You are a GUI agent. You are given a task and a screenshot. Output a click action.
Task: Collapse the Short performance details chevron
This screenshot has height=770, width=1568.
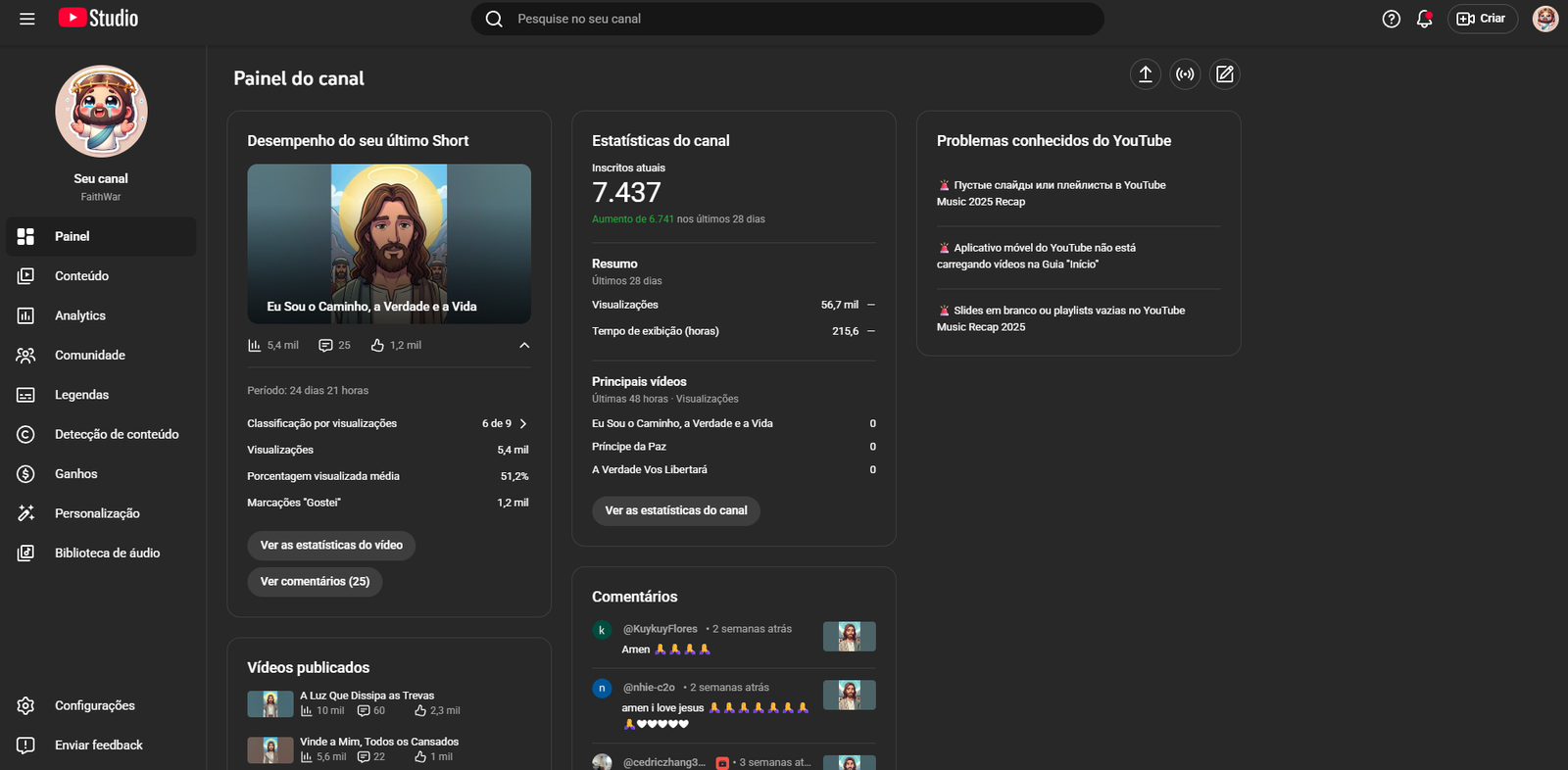pyautogui.click(x=524, y=345)
